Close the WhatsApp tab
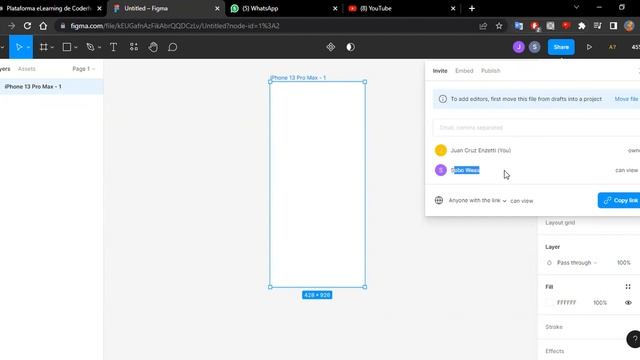 [335, 9]
